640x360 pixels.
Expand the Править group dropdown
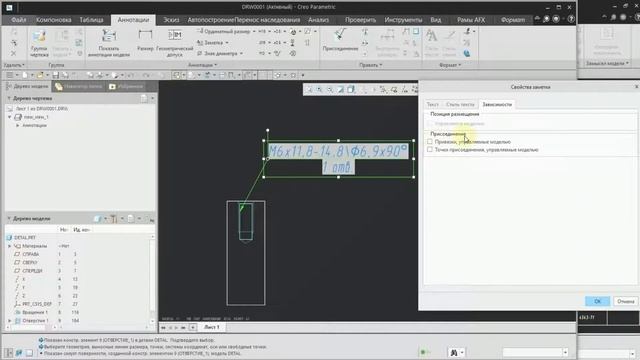point(371,65)
